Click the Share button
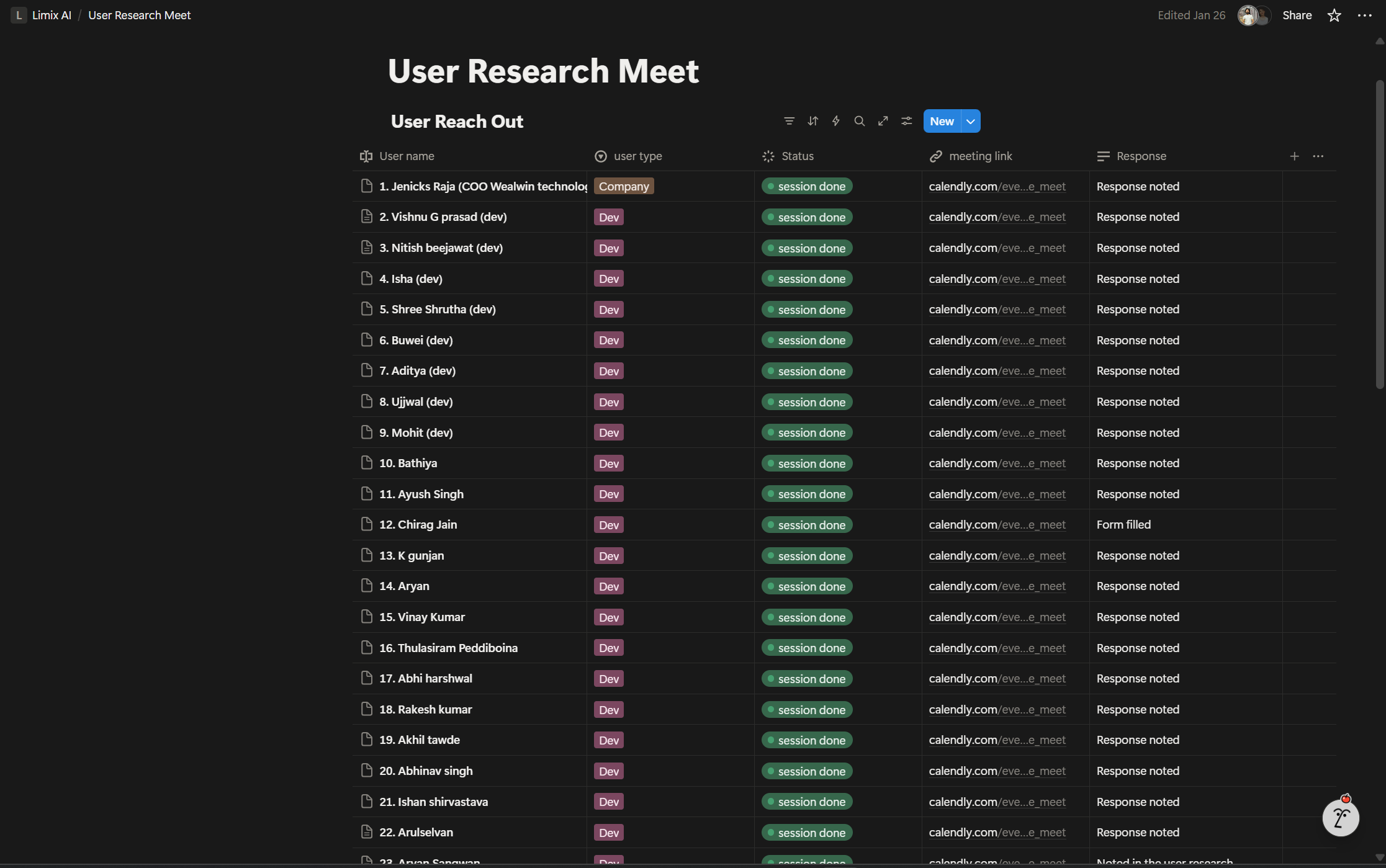 [1297, 15]
